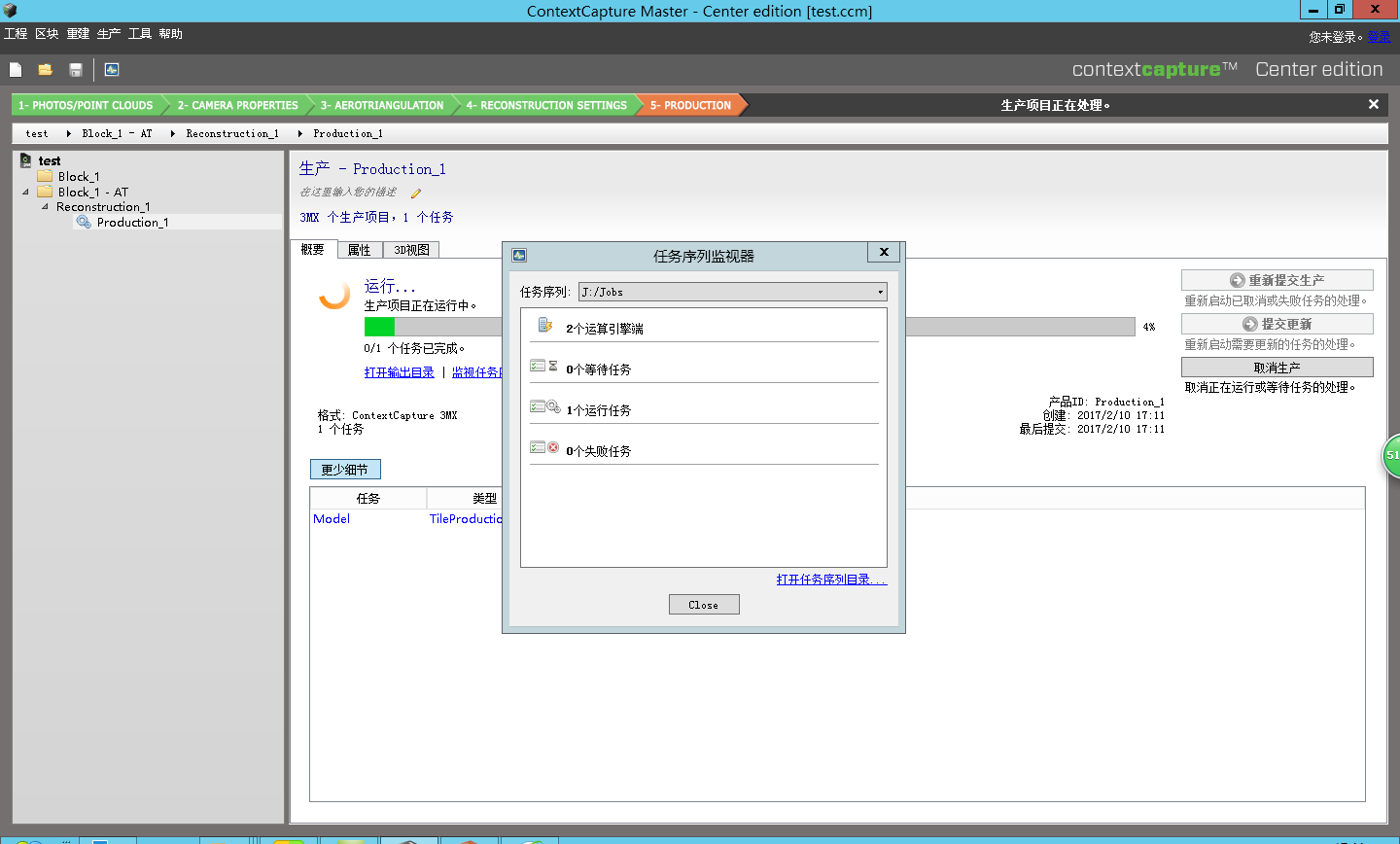Open the 重建 menu

pyautogui.click(x=78, y=34)
